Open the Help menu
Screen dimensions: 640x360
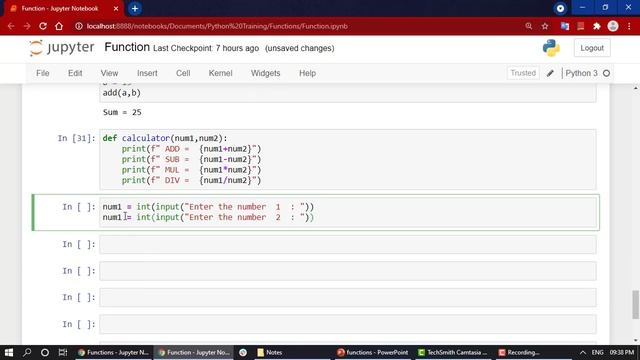tap(307, 73)
